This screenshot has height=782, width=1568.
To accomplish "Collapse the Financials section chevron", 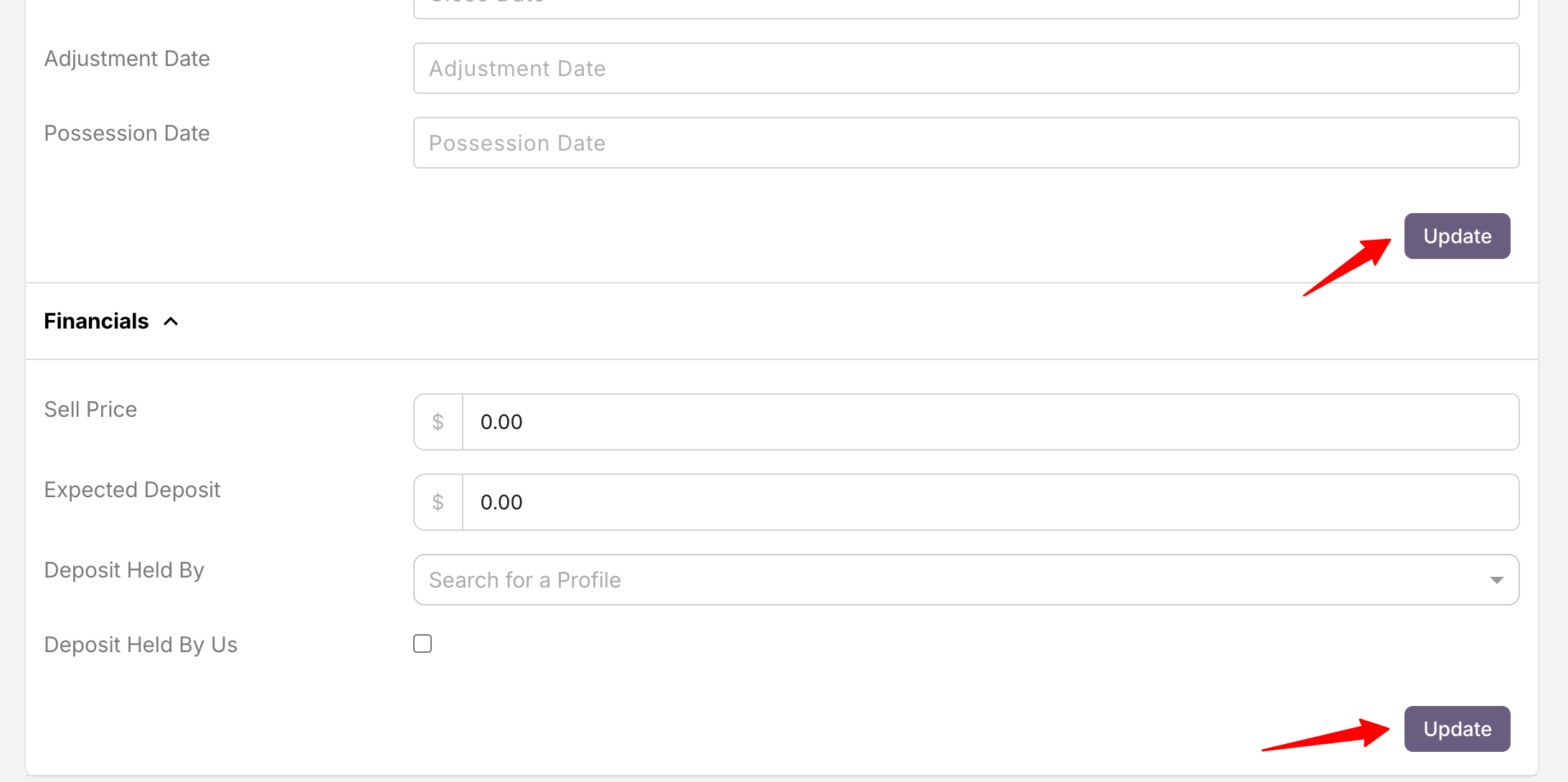I will pos(171,321).
